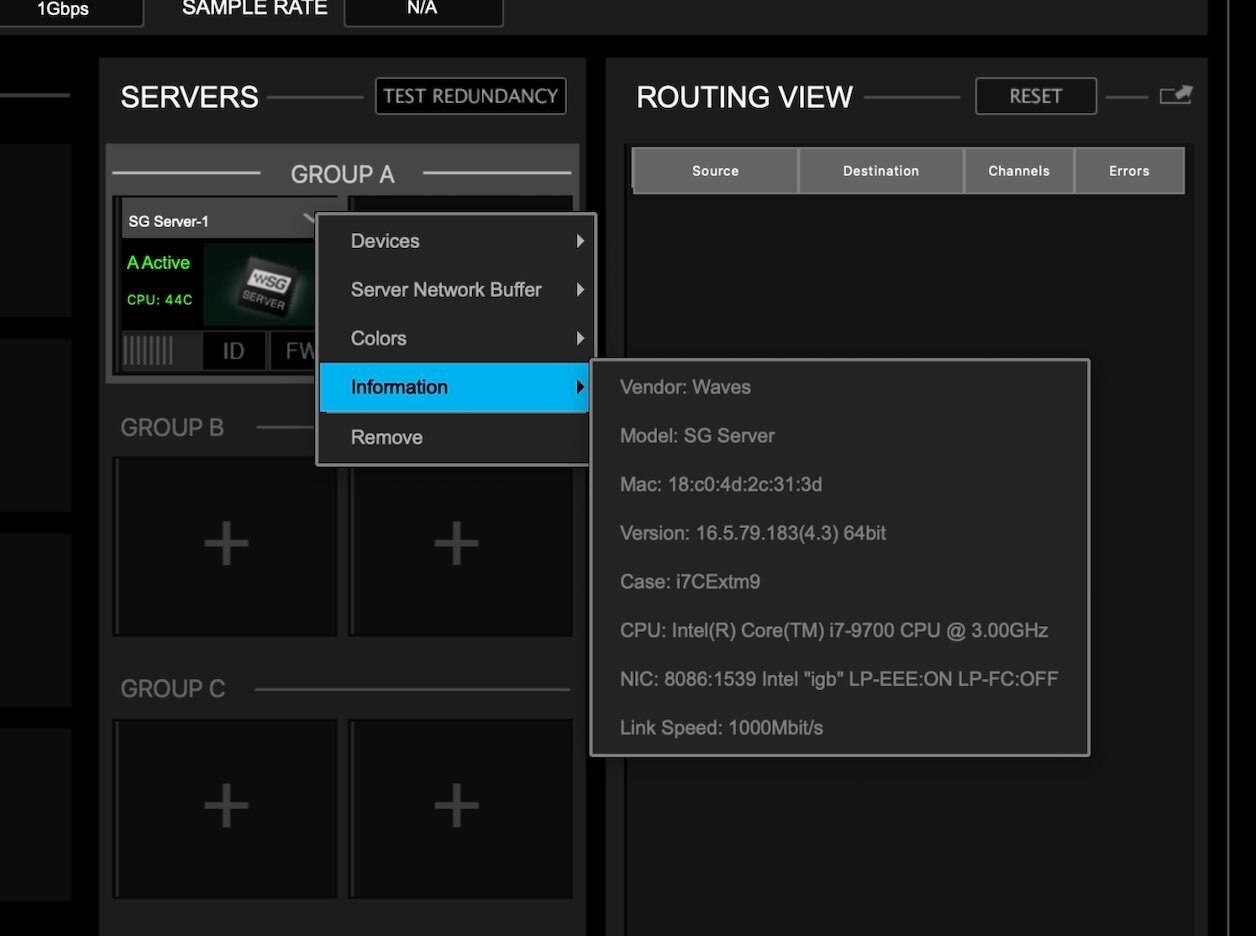1256x936 pixels.
Task: Click the GROUP C heading
Action: point(173,689)
